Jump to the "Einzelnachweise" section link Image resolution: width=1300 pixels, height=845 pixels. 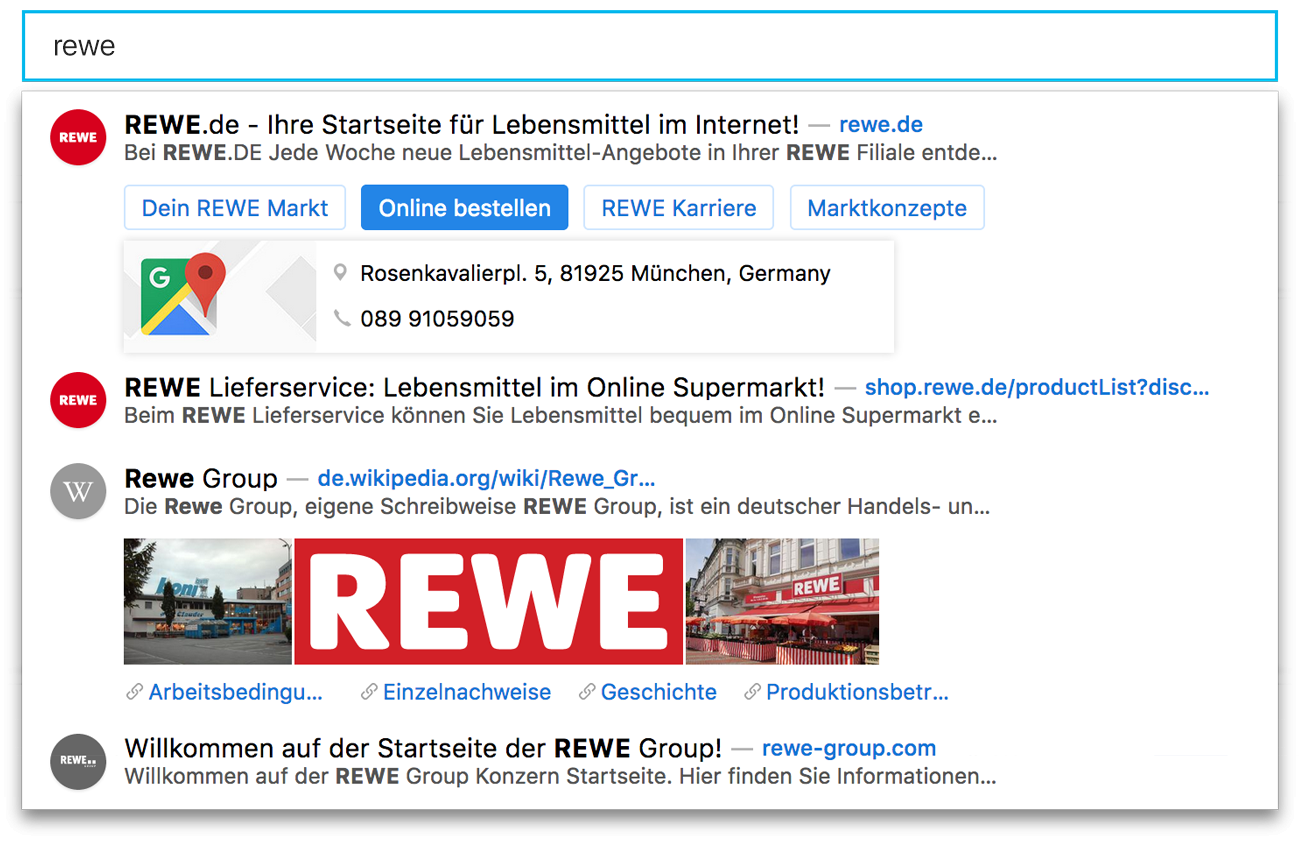pos(467,692)
